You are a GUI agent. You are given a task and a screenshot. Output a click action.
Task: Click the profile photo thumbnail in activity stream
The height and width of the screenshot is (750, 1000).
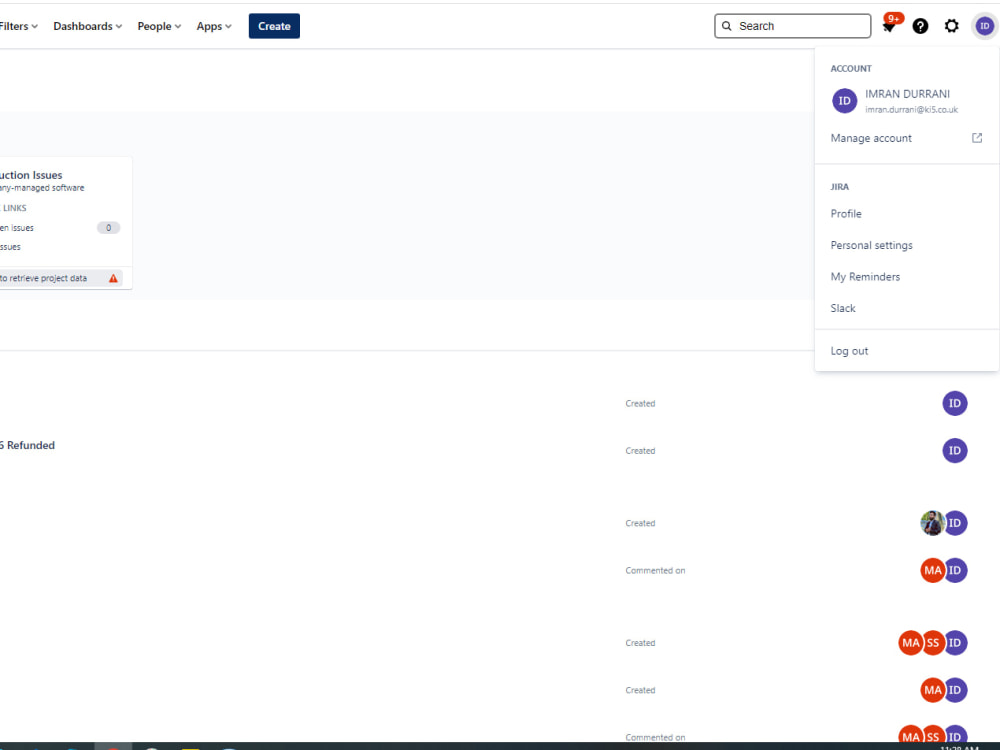931,522
